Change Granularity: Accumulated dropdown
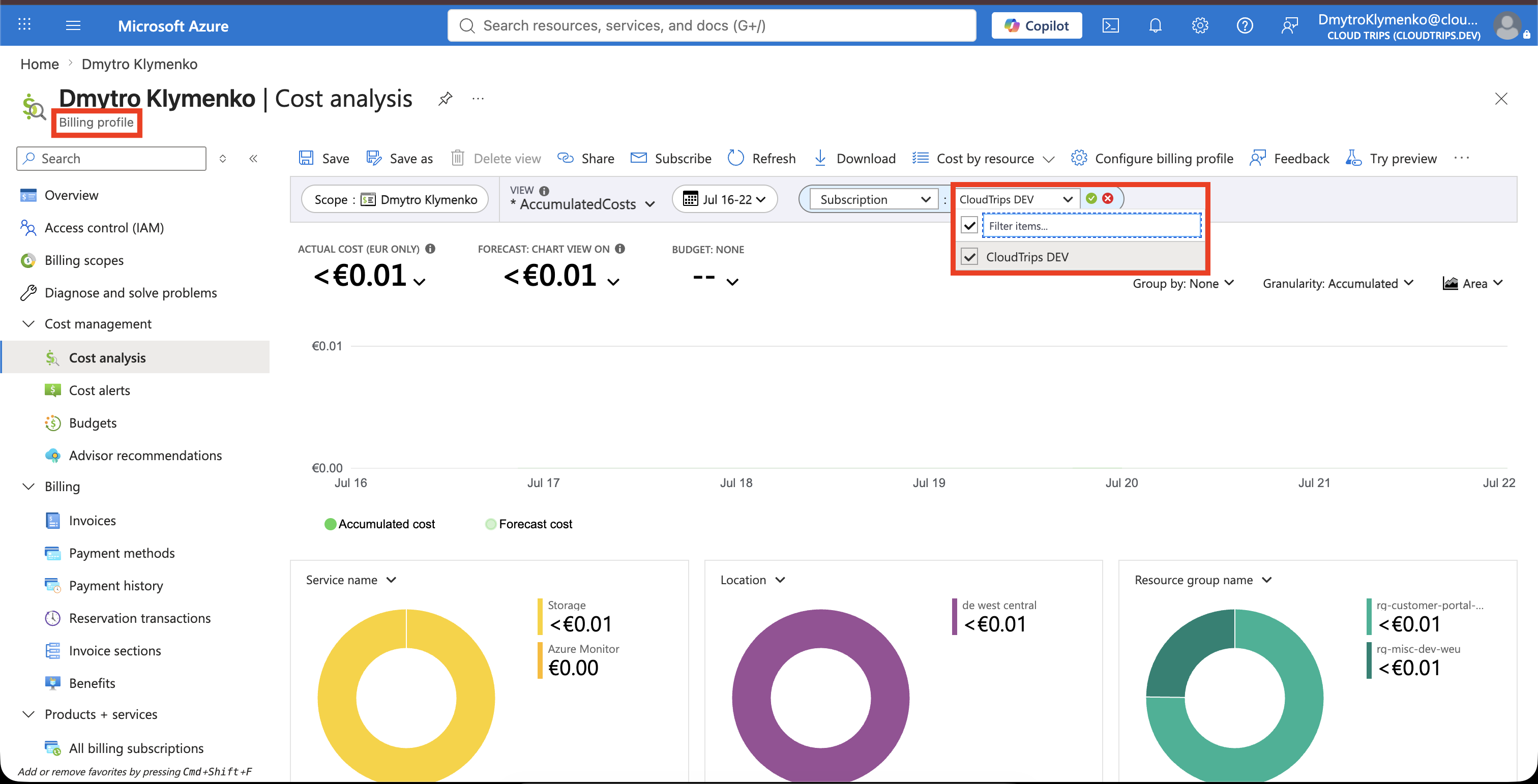Image resolution: width=1538 pixels, height=784 pixels. (x=1338, y=283)
